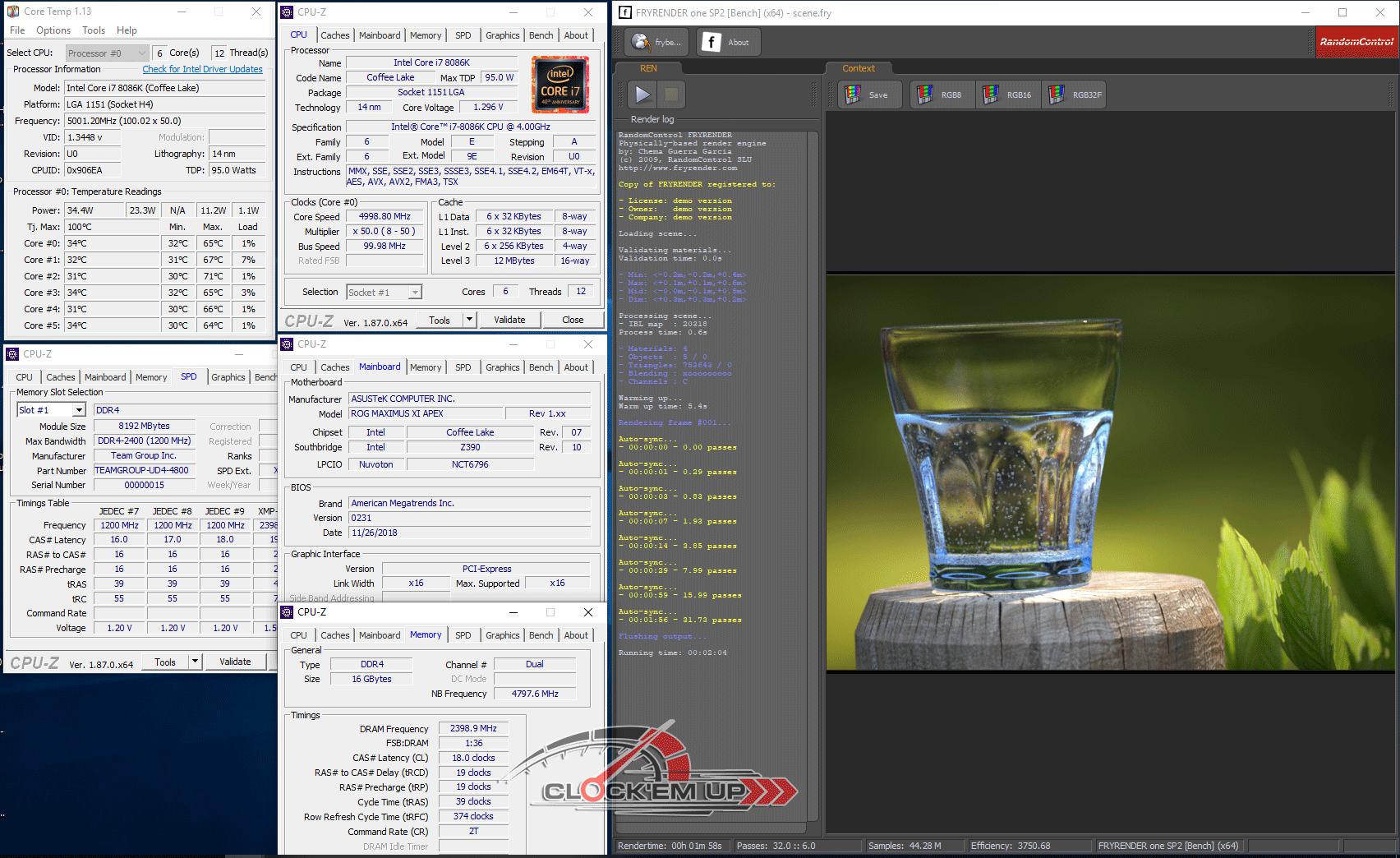Open the Slot #1 memory slot dropdown
This screenshot has height=858, width=1400.
coord(79,410)
